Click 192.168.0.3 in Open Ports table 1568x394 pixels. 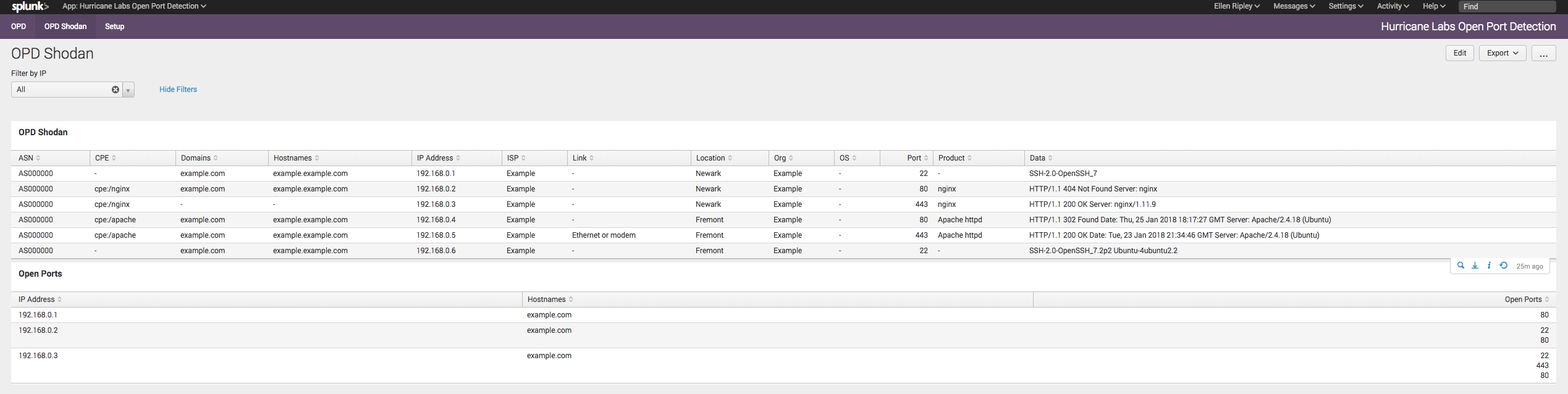tap(38, 356)
